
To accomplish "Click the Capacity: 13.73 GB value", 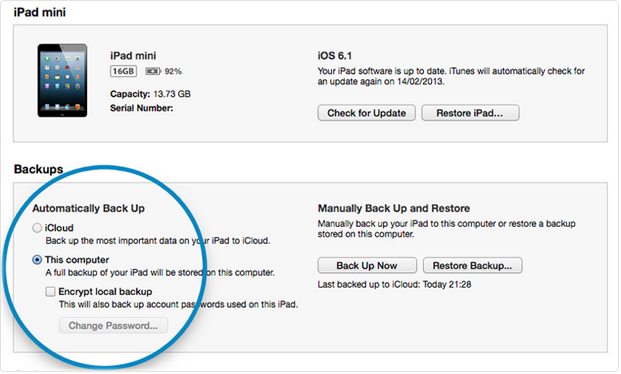I will pyautogui.click(x=172, y=94).
